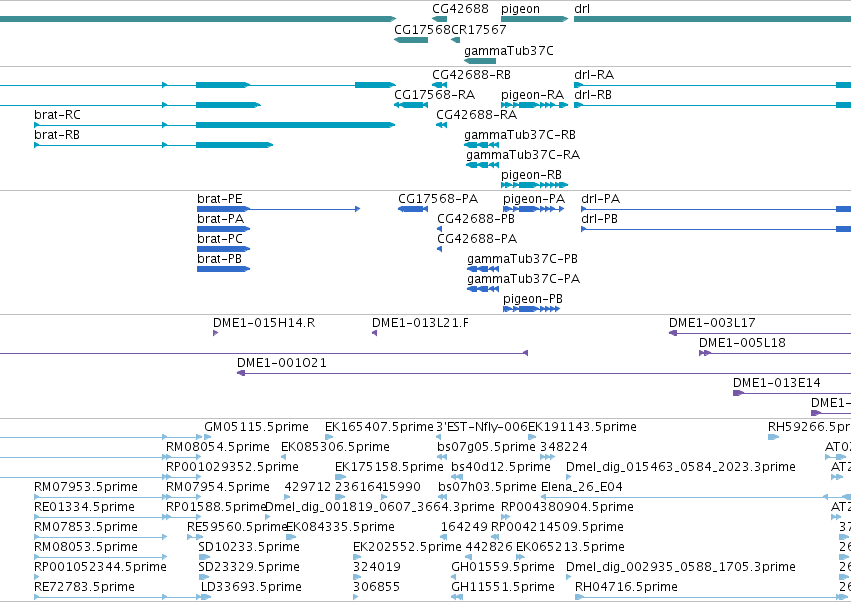The image size is (851, 602).
Task: Click the pigeon-PB protein label
Action: click(532, 300)
